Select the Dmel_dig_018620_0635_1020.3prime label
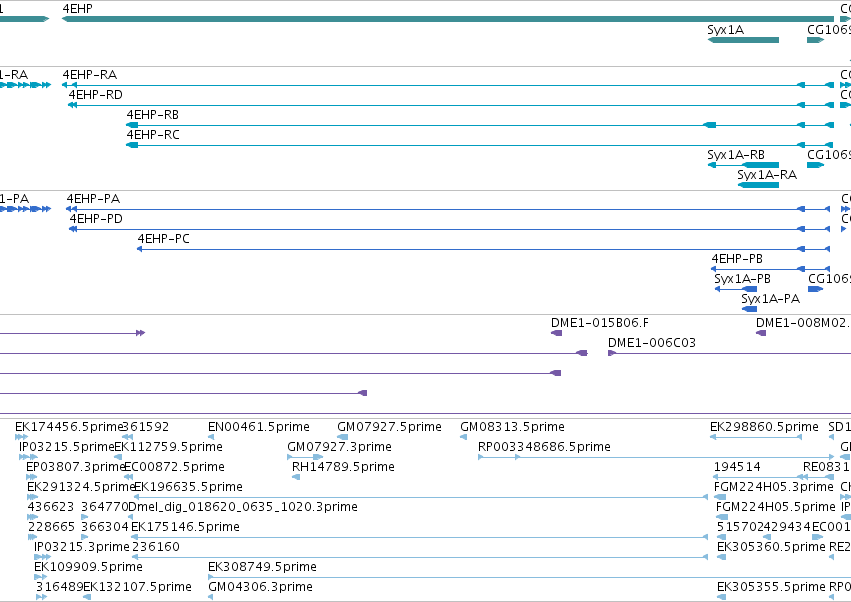The width and height of the screenshot is (851, 602). click(243, 507)
